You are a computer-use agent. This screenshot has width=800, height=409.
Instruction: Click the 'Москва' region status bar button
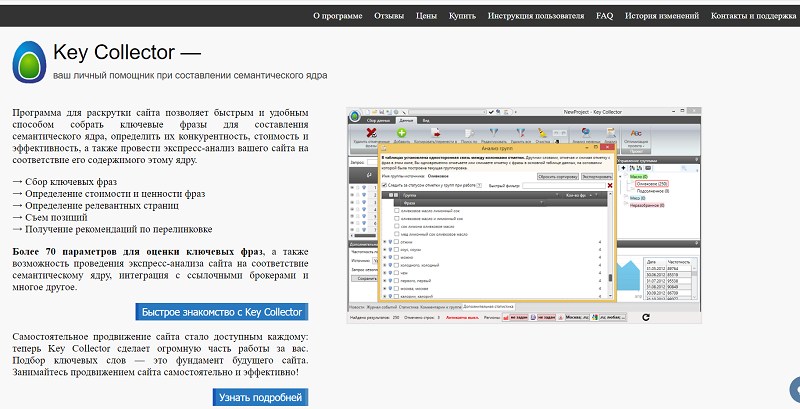point(578,317)
